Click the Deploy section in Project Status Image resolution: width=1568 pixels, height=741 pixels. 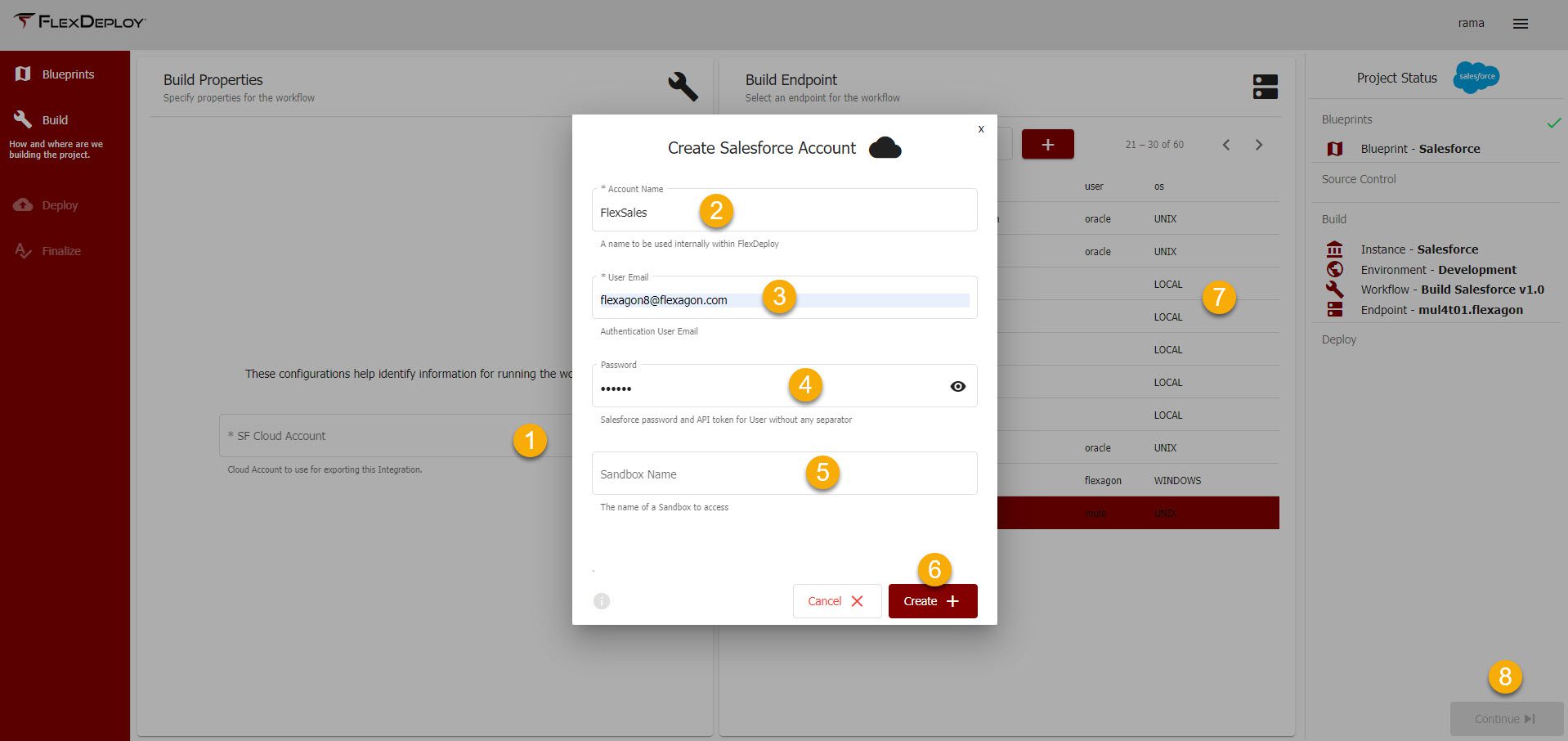coord(1339,339)
